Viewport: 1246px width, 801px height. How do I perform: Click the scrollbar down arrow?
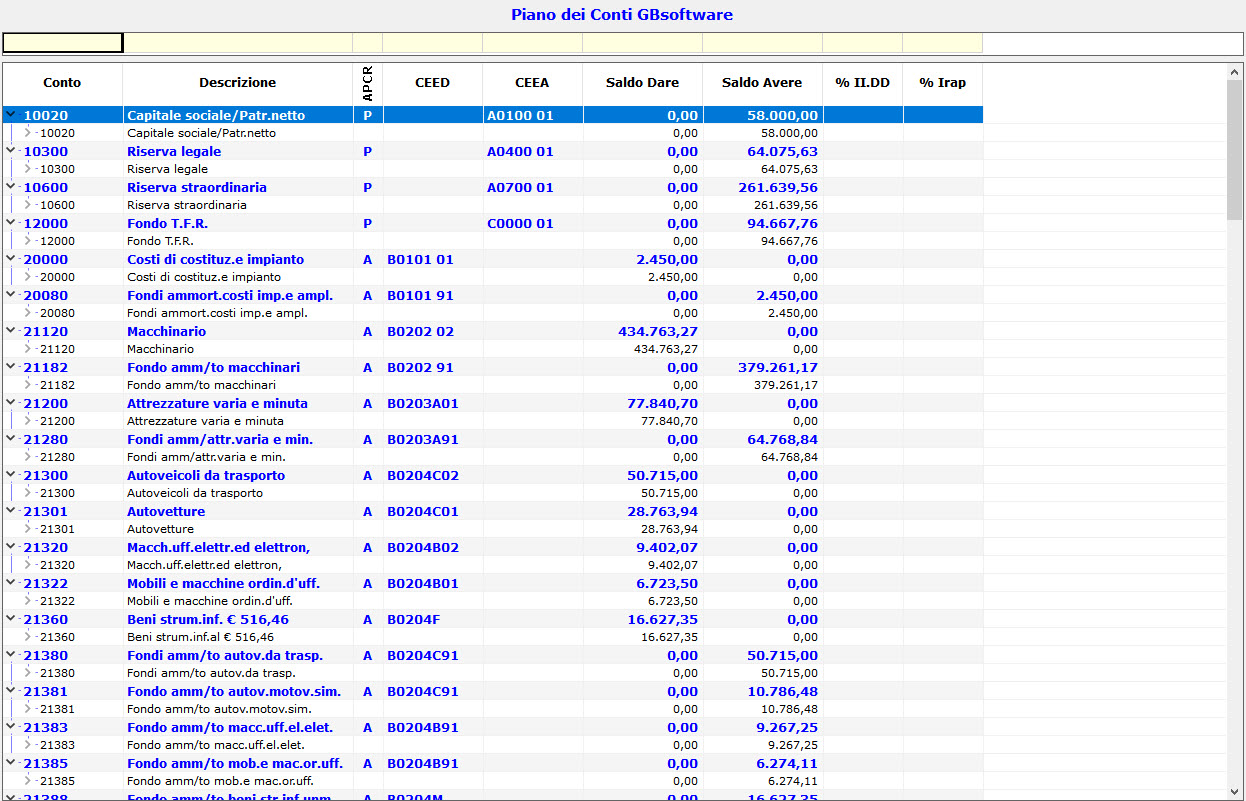[1233, 790]
